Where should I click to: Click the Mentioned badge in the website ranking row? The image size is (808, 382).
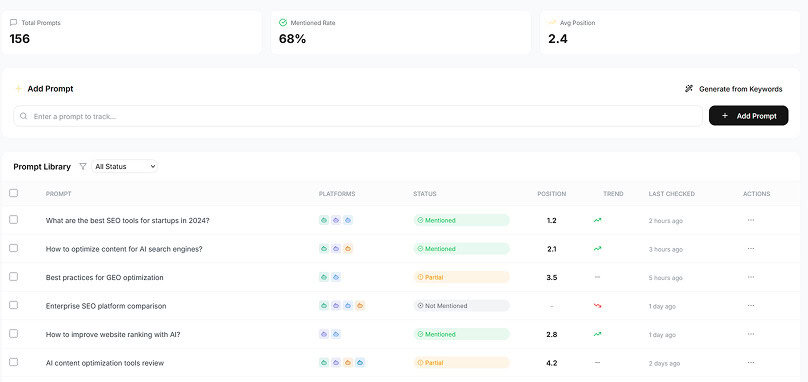pos(461,334)
